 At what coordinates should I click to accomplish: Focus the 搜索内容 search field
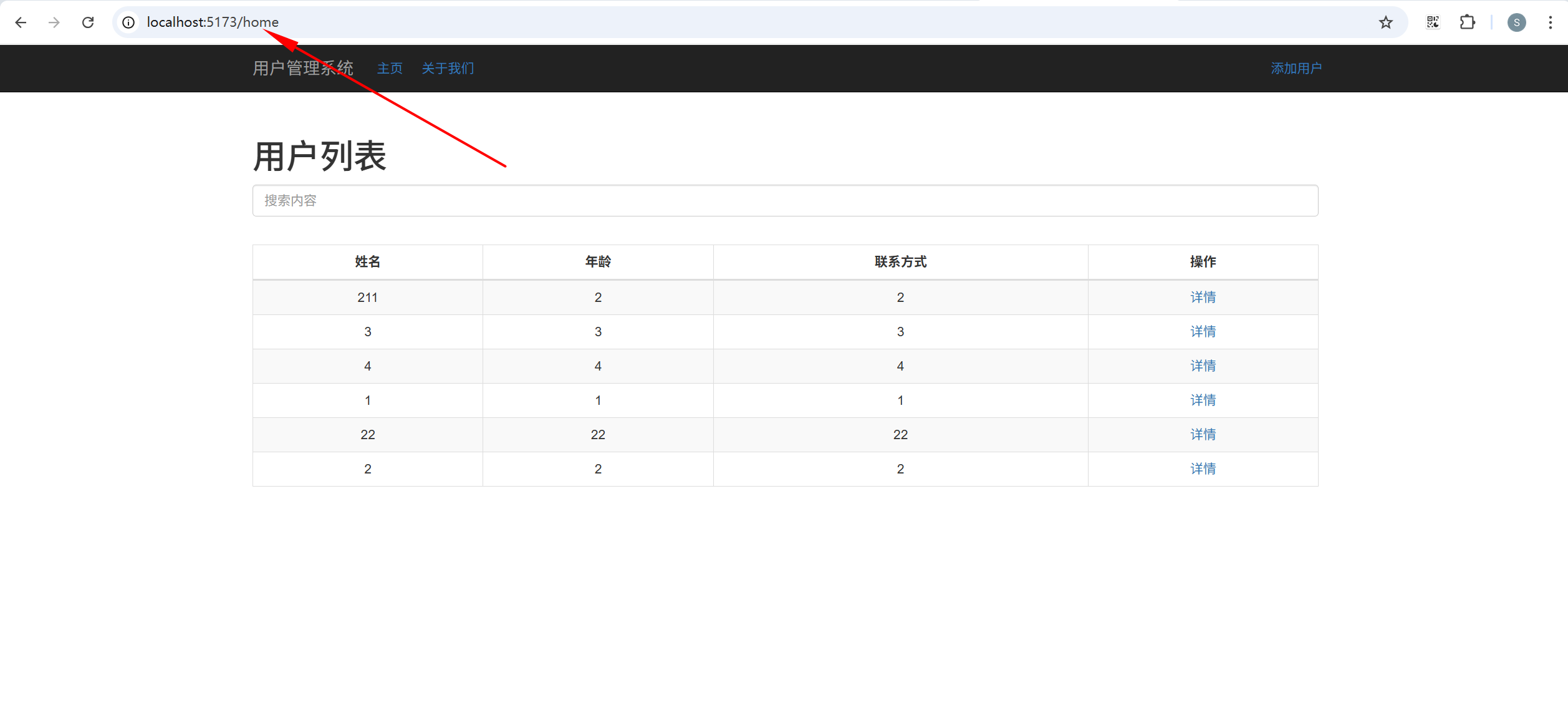click(x=785, y=201)
